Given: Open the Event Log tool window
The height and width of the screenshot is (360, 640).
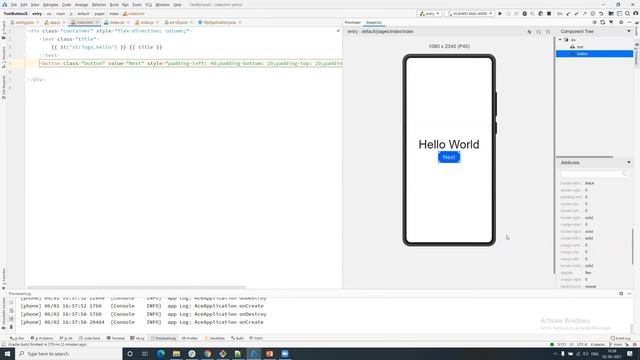Looking at the screenshot, I should 620,338.
